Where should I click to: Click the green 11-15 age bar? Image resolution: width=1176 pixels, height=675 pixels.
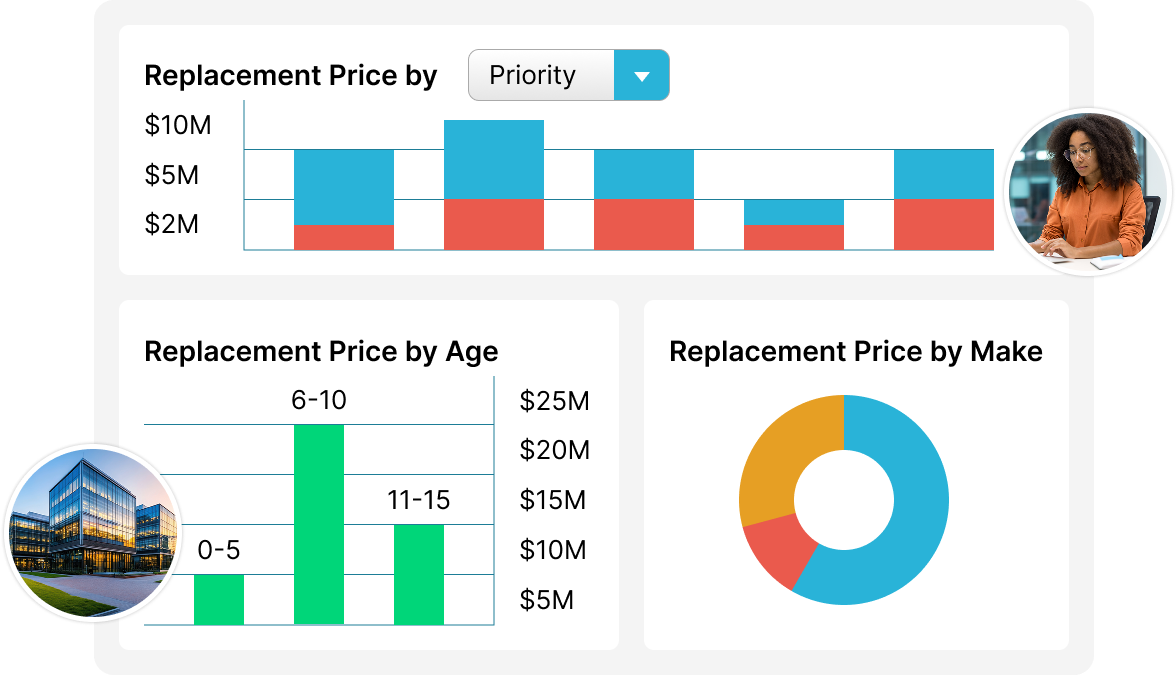pos(419,574)
